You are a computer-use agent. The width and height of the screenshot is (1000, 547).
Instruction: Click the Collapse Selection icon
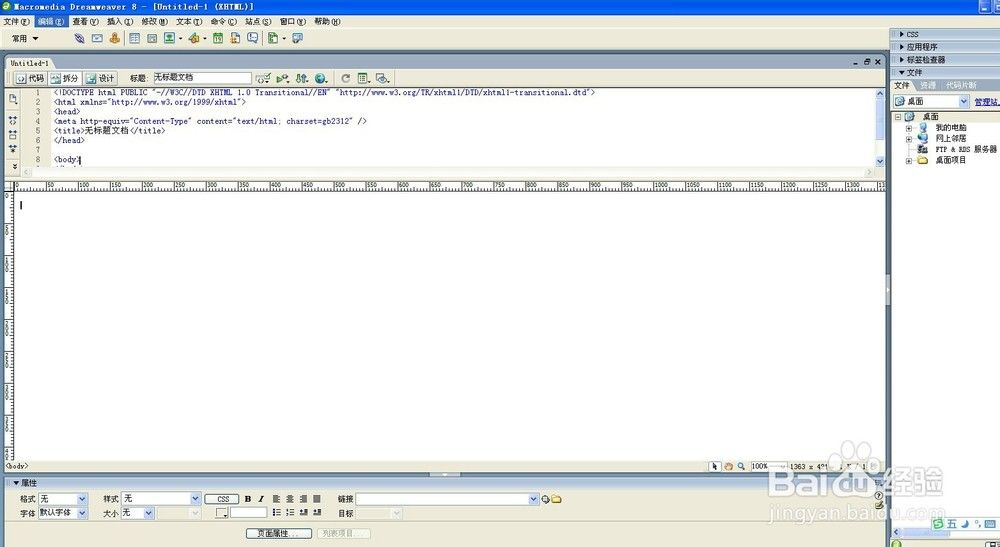click(x=13, y=135)
